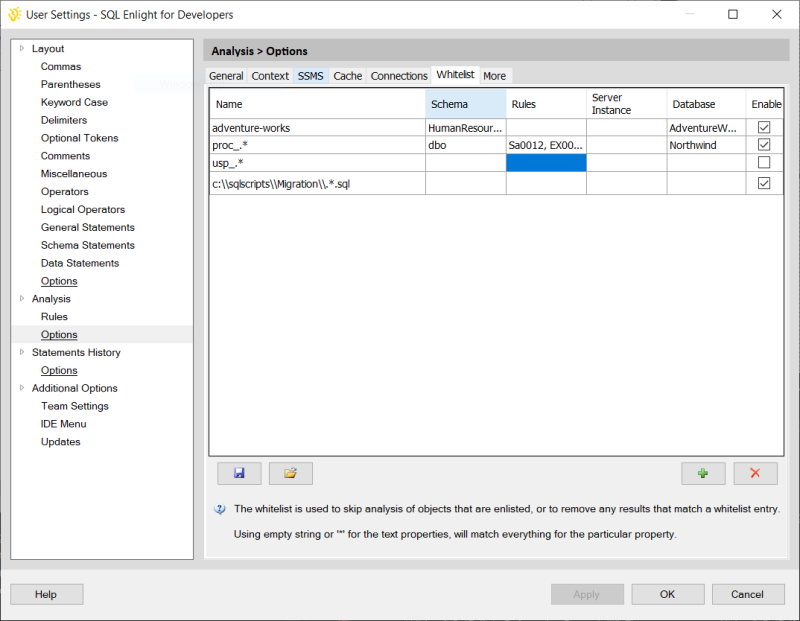The width and height of the screenshot is (800, 621).
Task: Maximize the User Settings window
Action: tap(733, 14)
